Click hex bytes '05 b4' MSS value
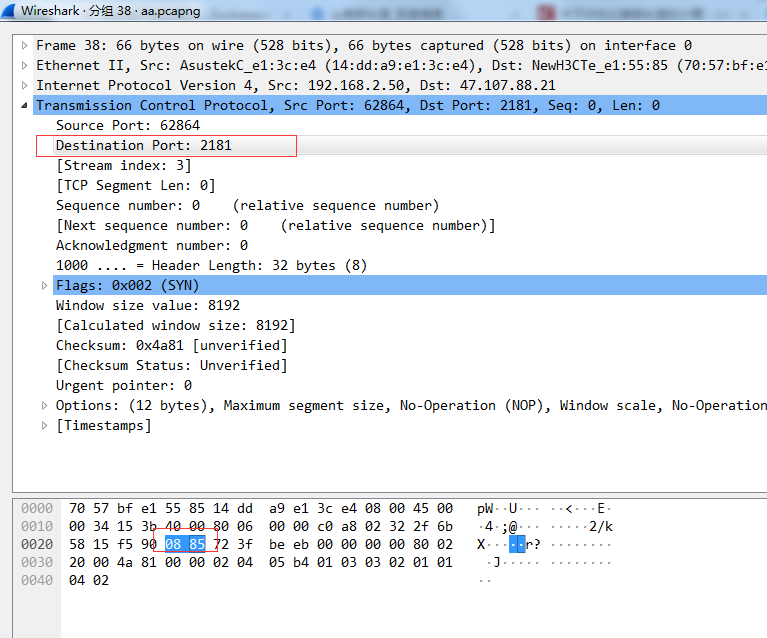The image size is (767, 638). pyautogui.click(x=289, y=562)
